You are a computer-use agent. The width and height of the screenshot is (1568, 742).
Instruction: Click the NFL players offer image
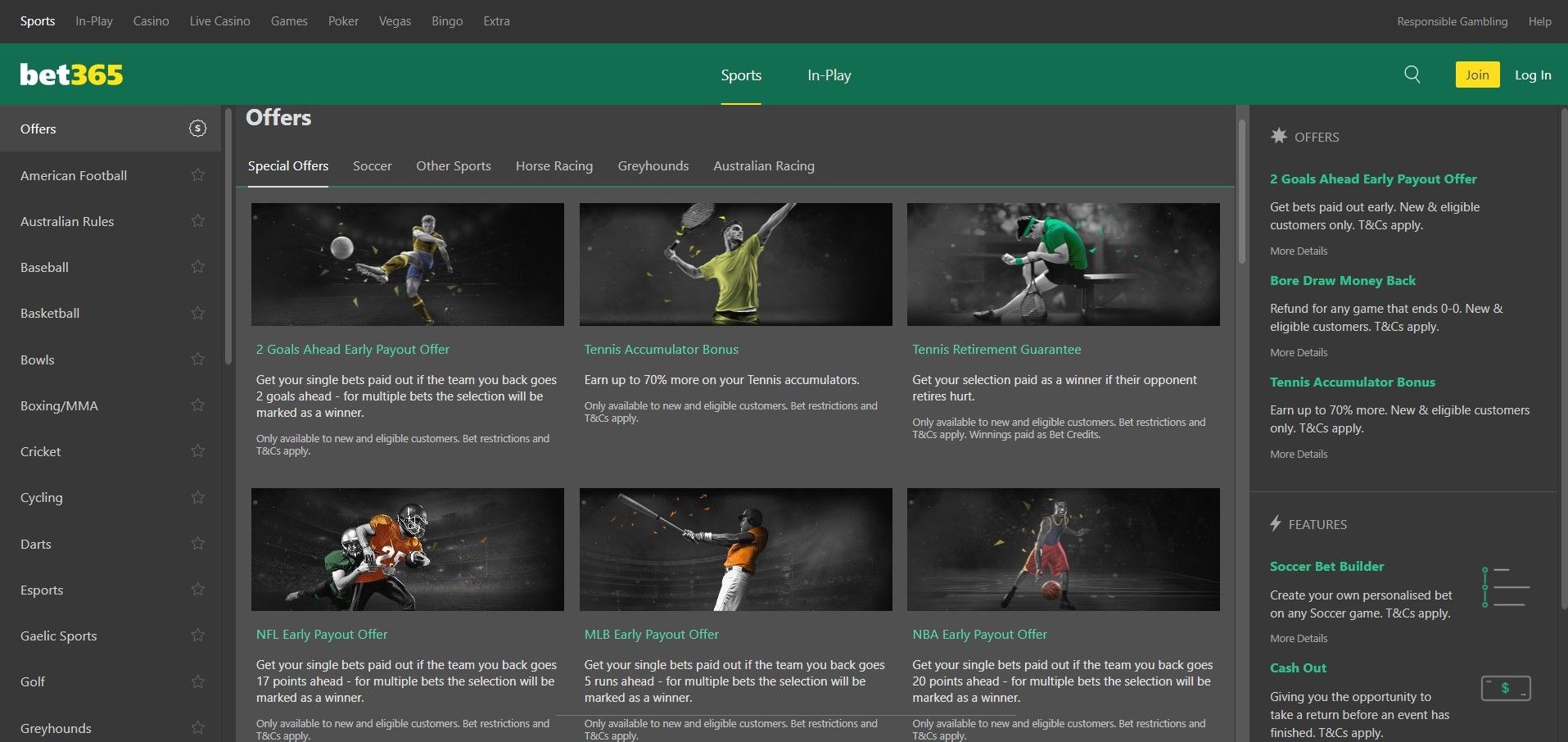[408, 550]
